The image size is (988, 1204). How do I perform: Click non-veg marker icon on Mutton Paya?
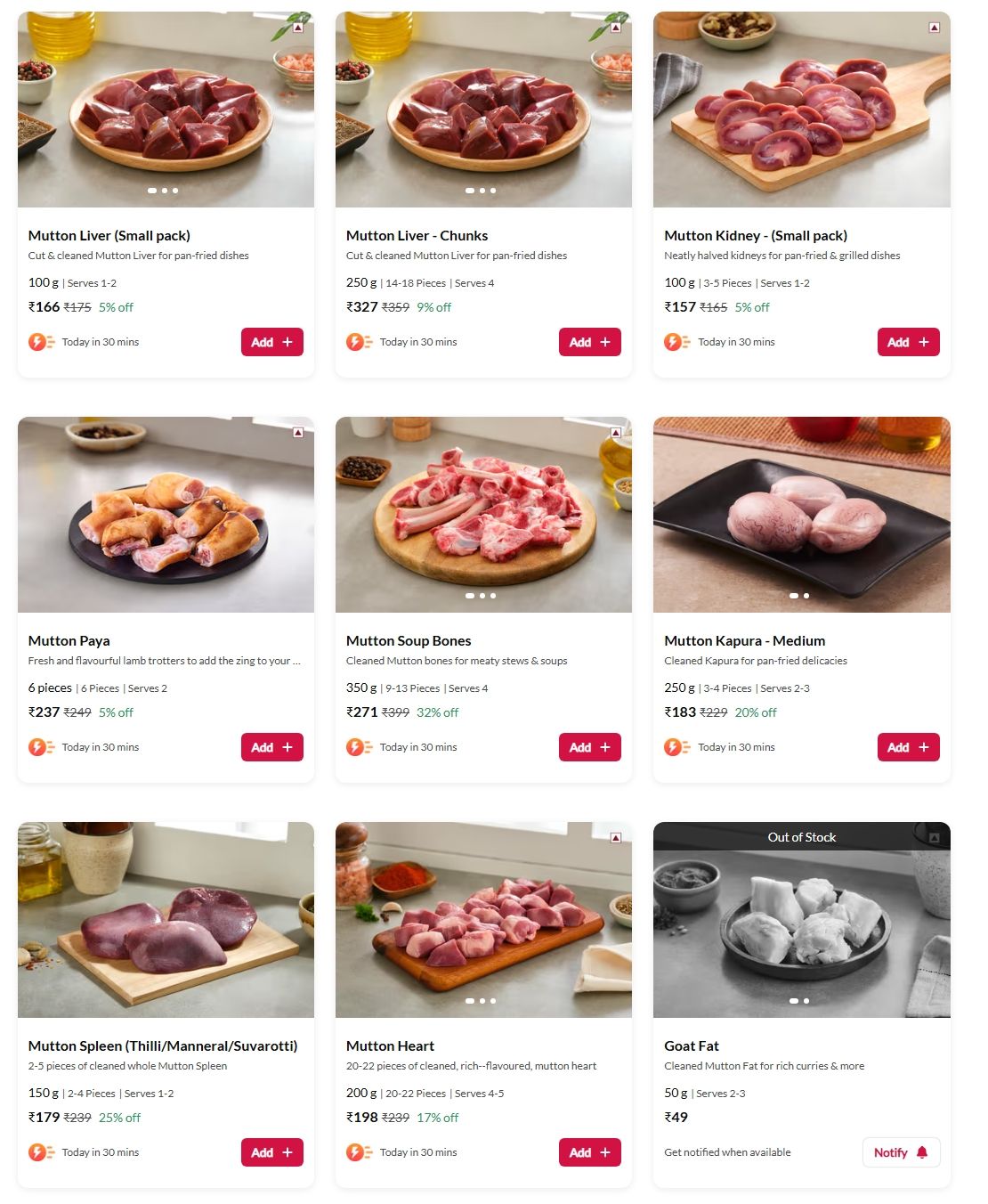click(298, 433)
